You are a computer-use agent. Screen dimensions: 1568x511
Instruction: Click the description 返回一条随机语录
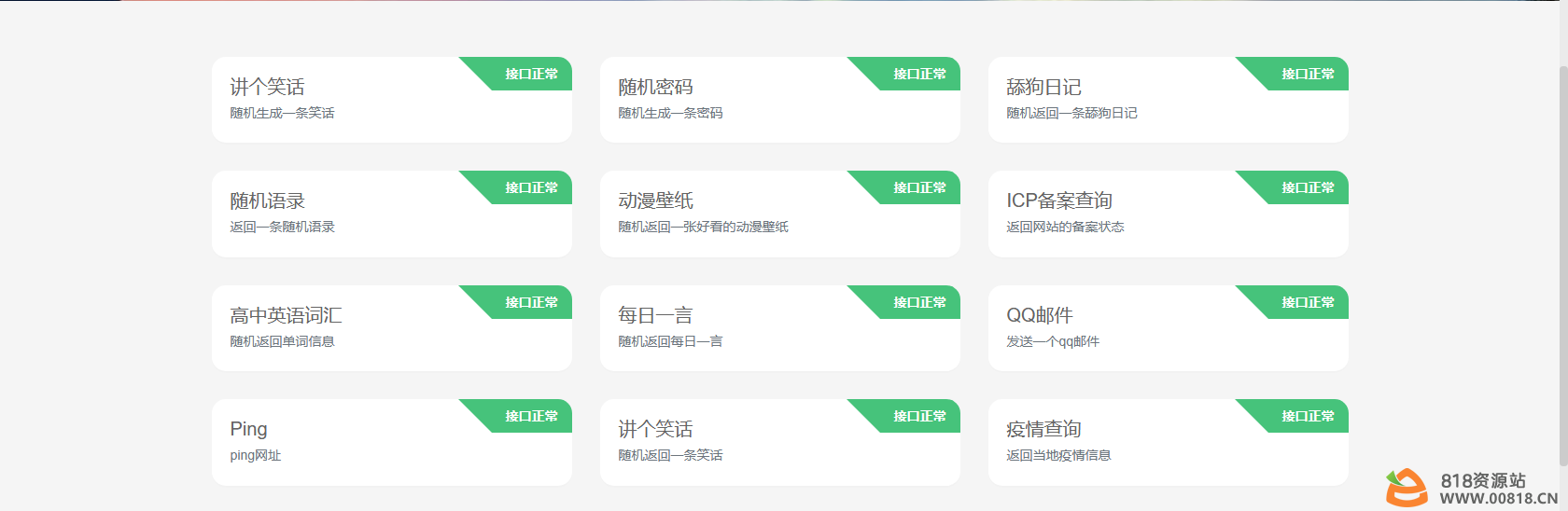click(x=282, y=227)
